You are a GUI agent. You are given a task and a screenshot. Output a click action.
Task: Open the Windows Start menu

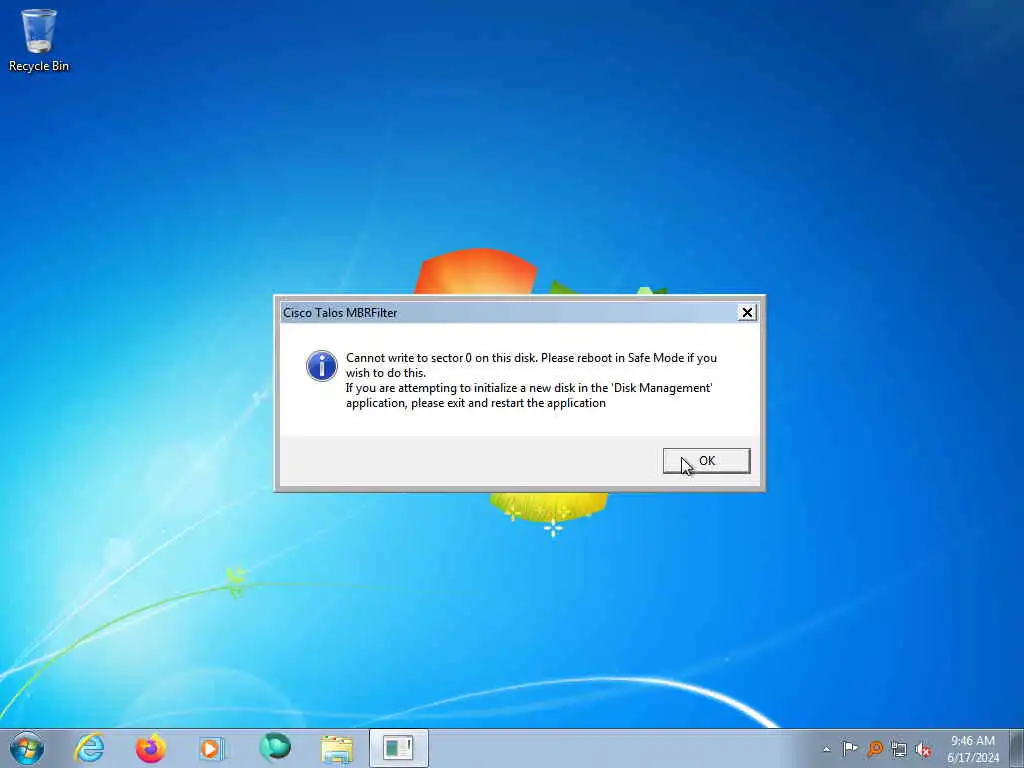tap(27, 748)
